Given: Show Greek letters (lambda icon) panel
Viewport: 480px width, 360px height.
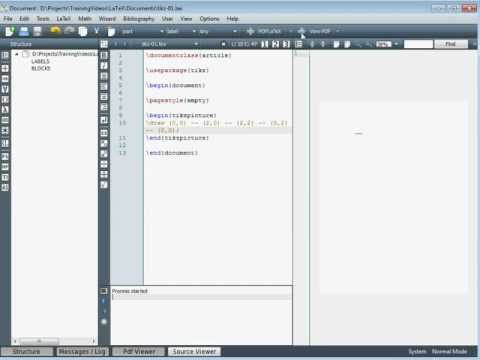Looking at the screenshot, I should [5, 110].
